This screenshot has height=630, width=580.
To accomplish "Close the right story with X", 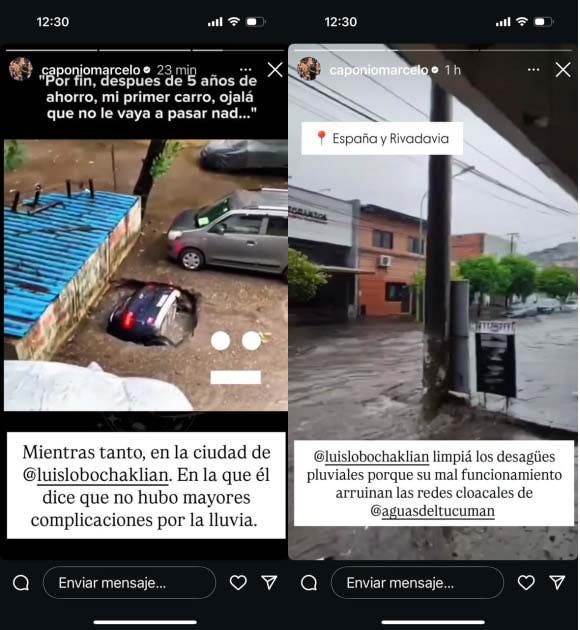I will 563,70.
